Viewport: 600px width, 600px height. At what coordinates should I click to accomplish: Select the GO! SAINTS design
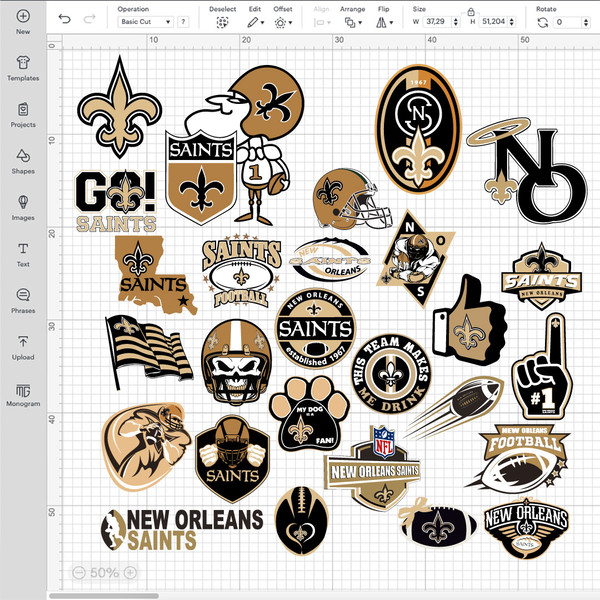click(116, 201)
